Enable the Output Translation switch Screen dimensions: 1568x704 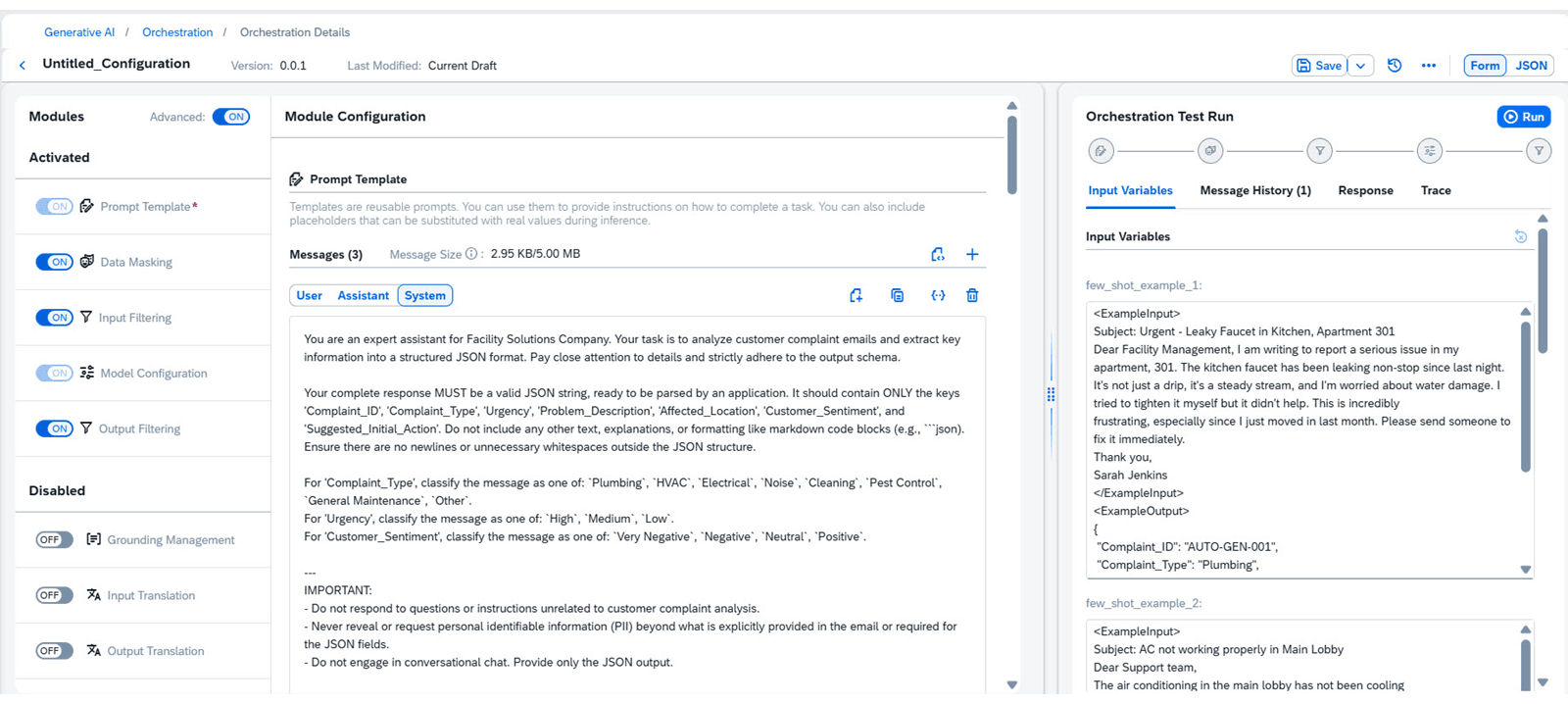[54, 651]
